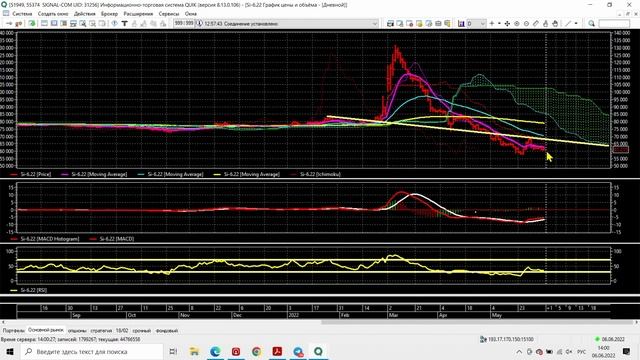Click the second circle icon in toolbar
640x360 pixels.
(x=527, y=23)
